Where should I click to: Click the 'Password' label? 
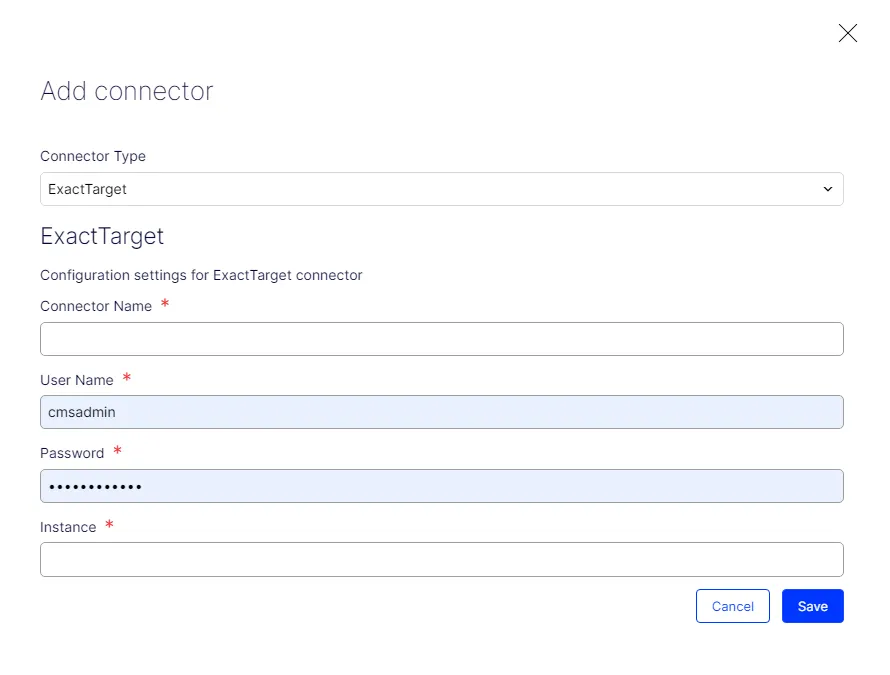coord(72,453)
